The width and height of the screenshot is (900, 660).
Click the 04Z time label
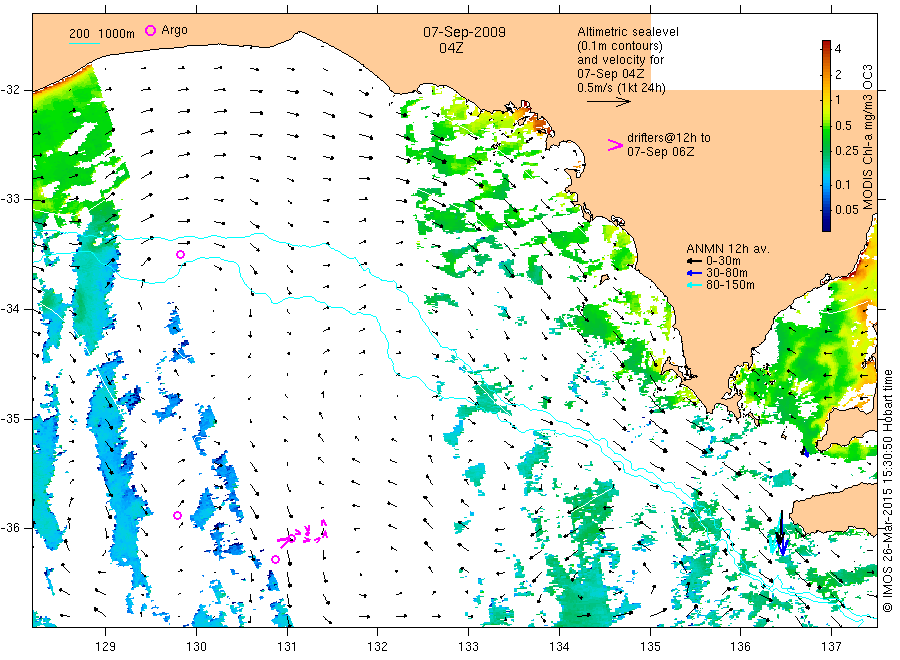(x=451, y=48)
